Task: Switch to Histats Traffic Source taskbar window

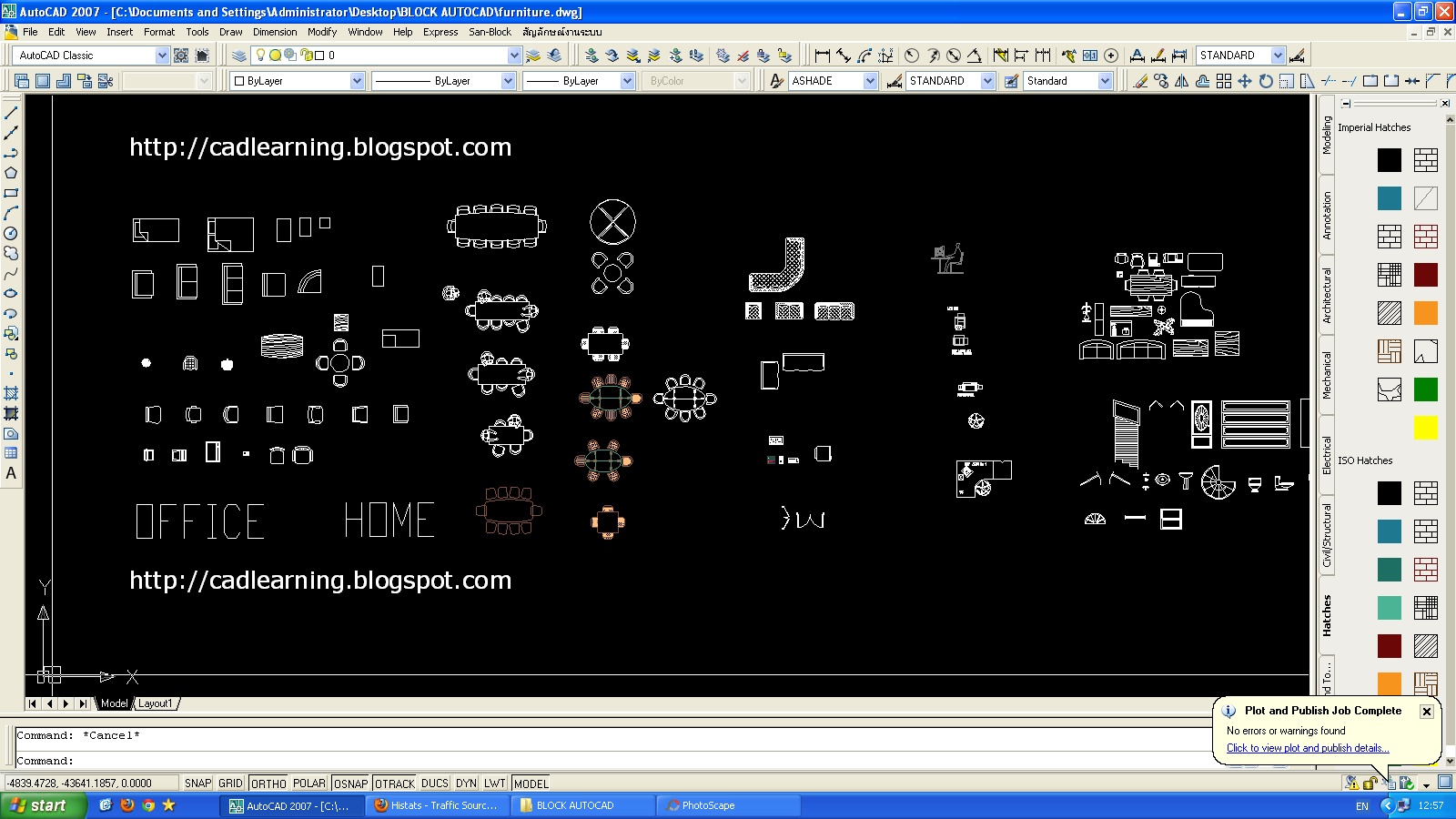Action: coord(437,805)
